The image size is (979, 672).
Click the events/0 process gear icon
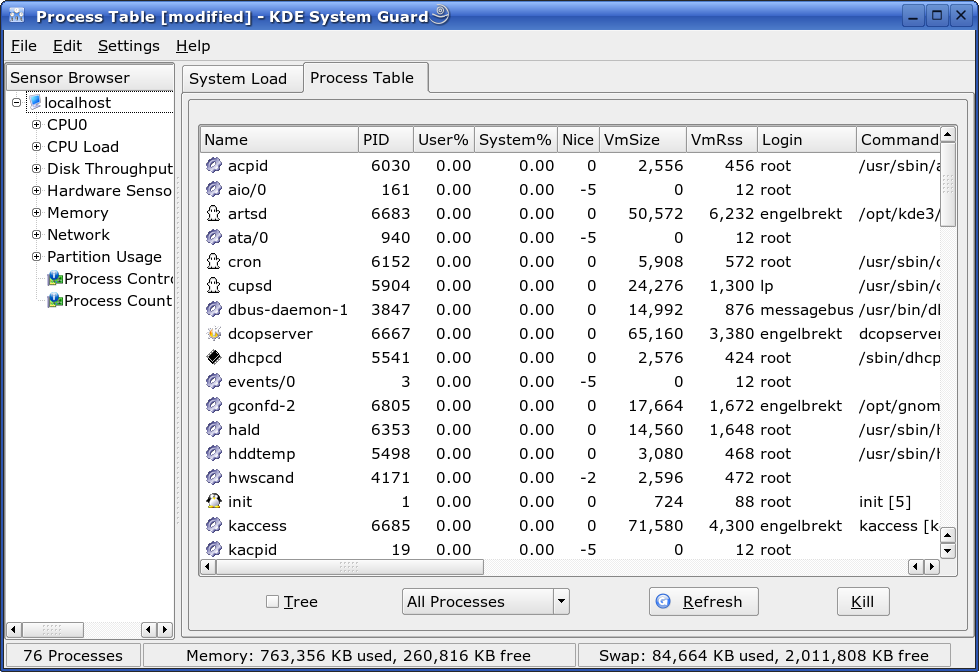[x=214, y=381]
